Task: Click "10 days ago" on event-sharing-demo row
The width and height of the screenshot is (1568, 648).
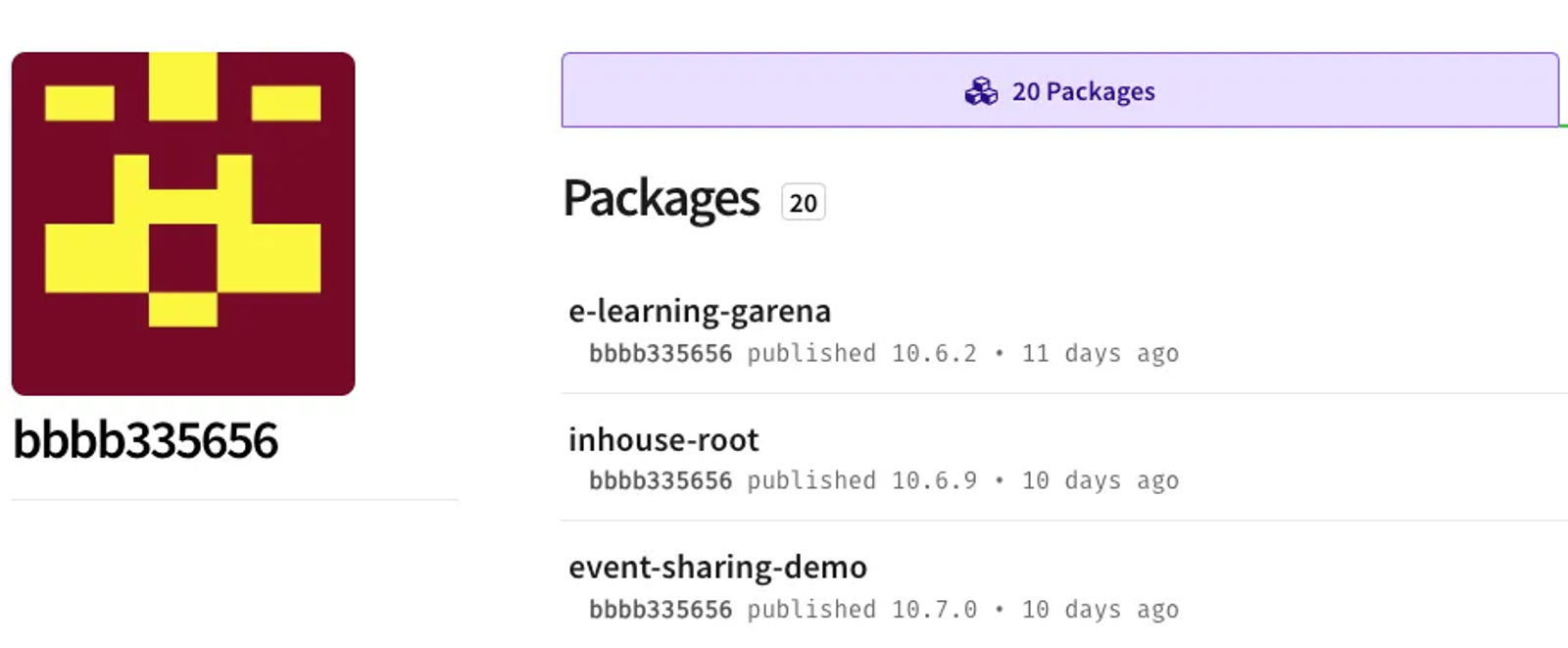Action: [1100, 610]
